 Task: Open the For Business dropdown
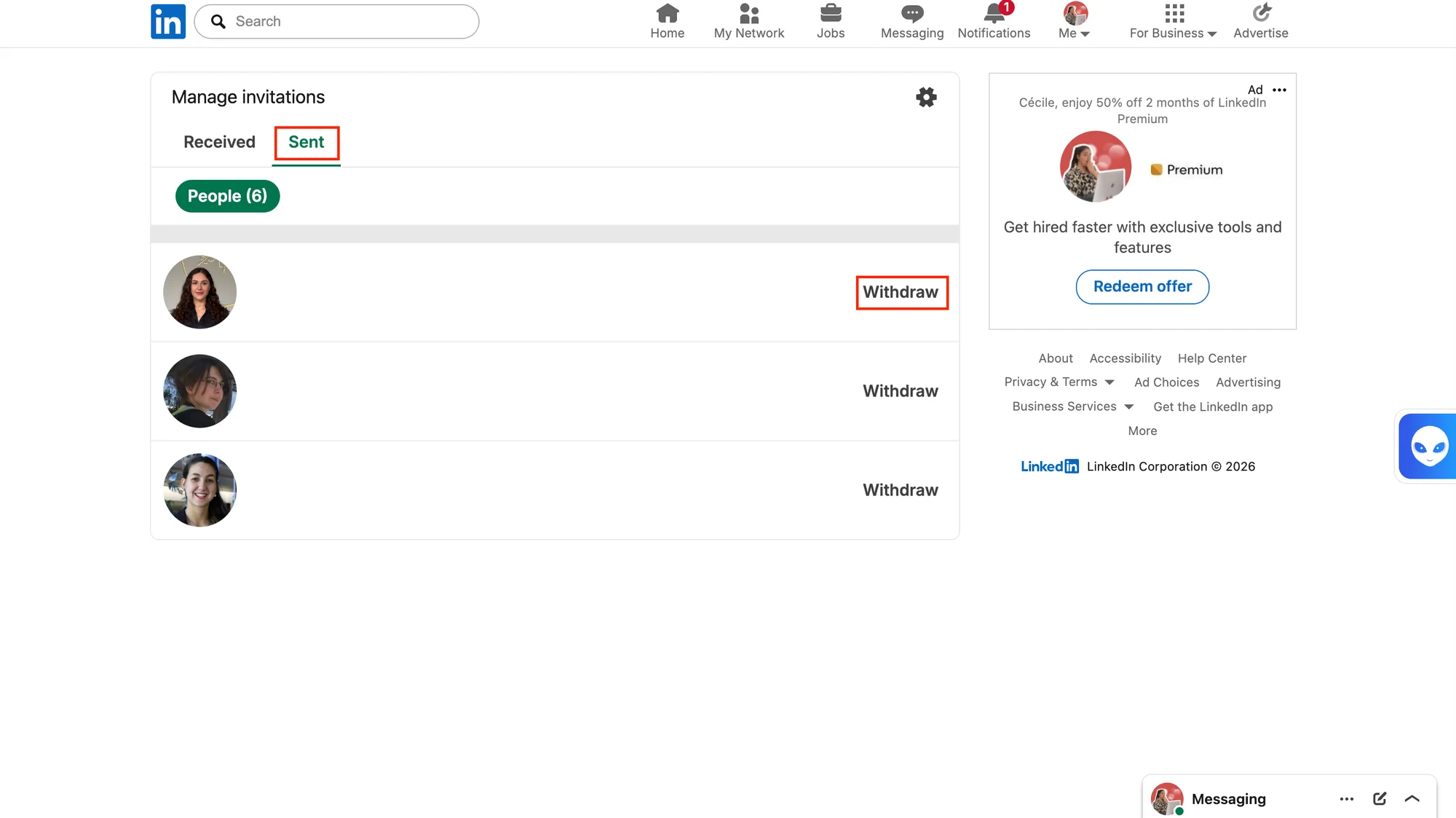pyautogui.click(x=1173, y=21)
